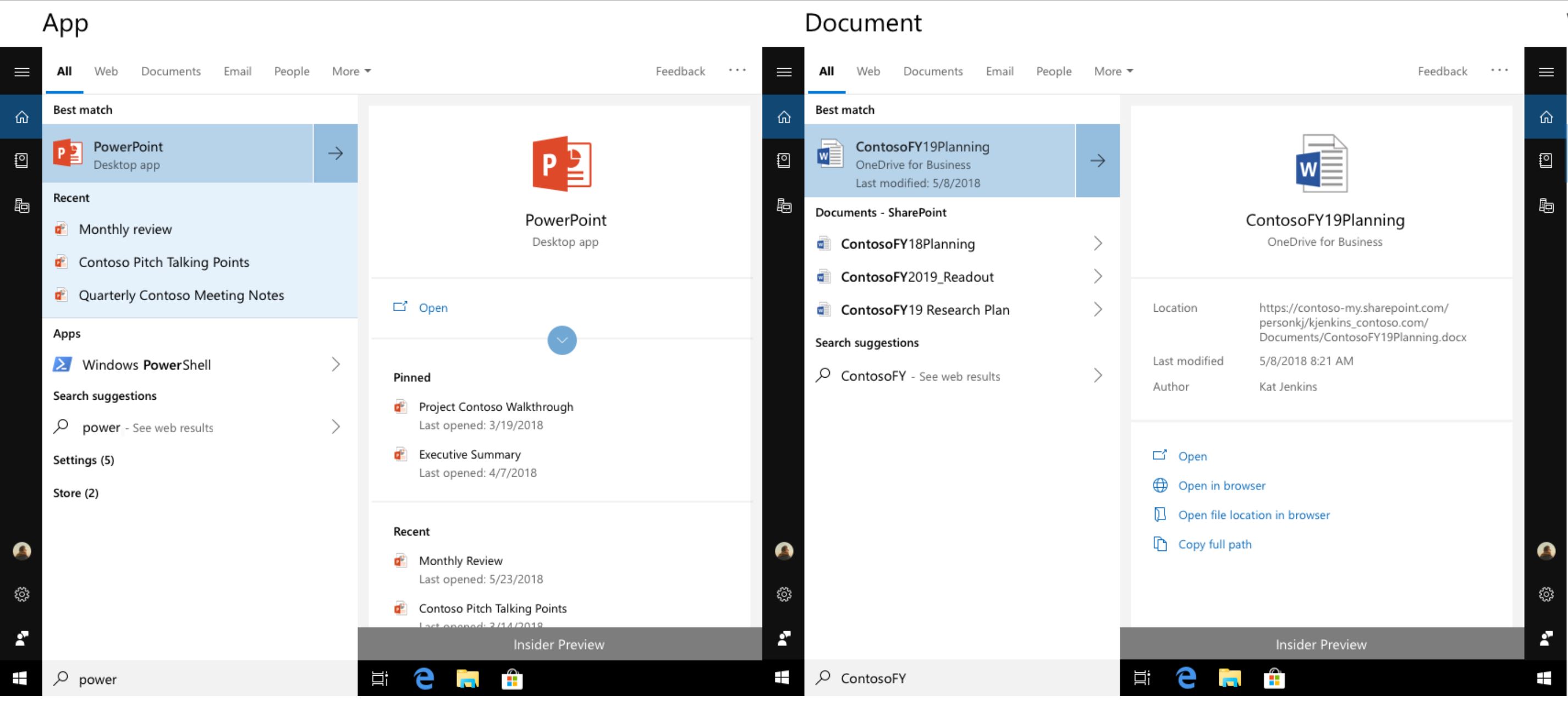Expand the ContosoFY18Planning search result
This screenshot has height=701, width=1568.
(1097, 243)
